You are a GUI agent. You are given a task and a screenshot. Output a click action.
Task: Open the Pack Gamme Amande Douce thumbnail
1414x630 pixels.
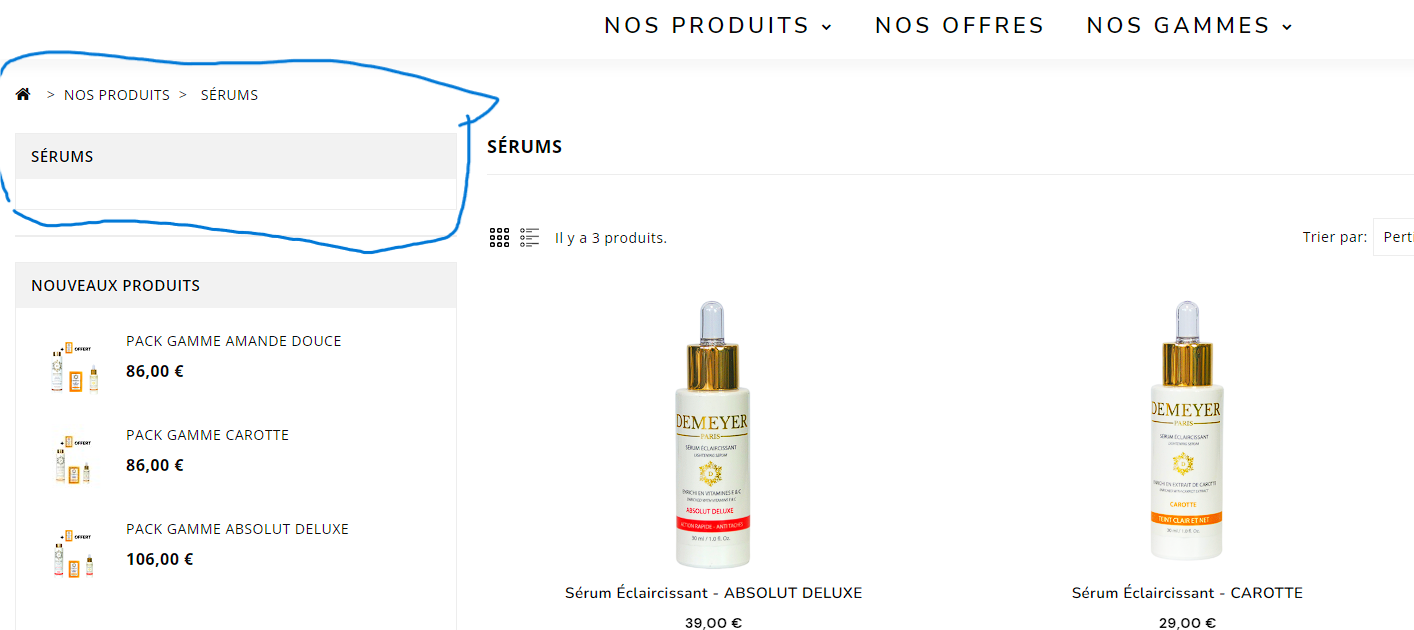pos(74,367)
